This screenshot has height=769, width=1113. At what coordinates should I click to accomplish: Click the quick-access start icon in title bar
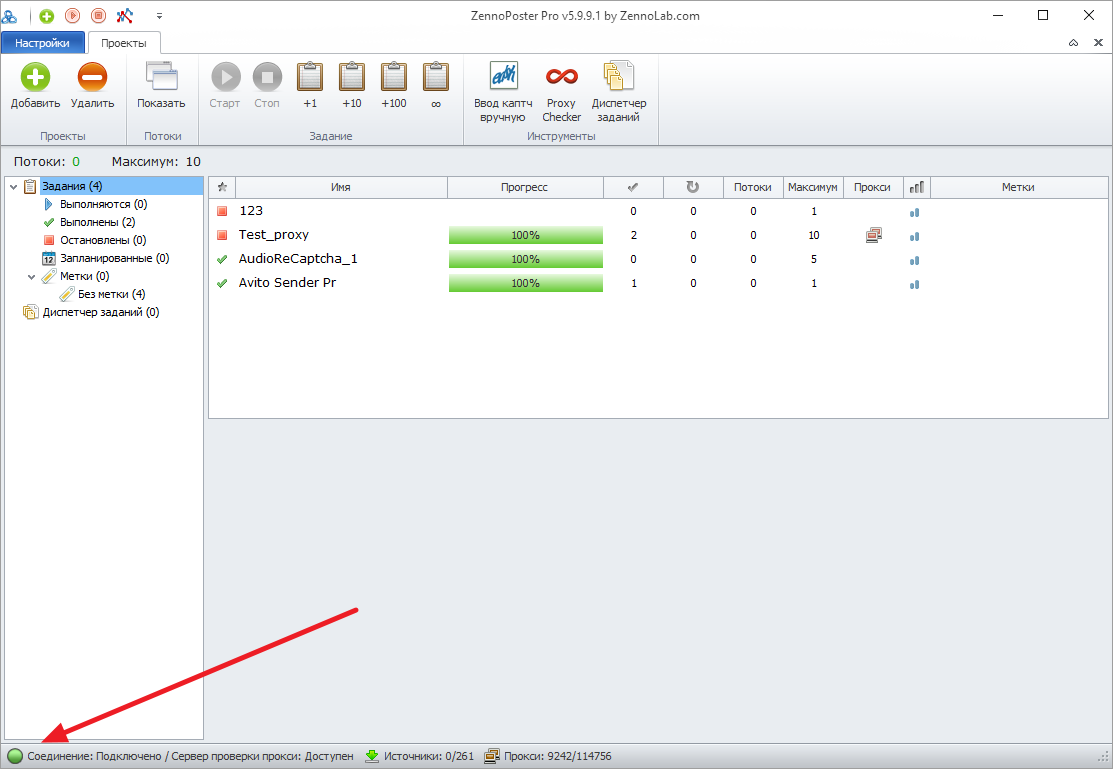72,16
